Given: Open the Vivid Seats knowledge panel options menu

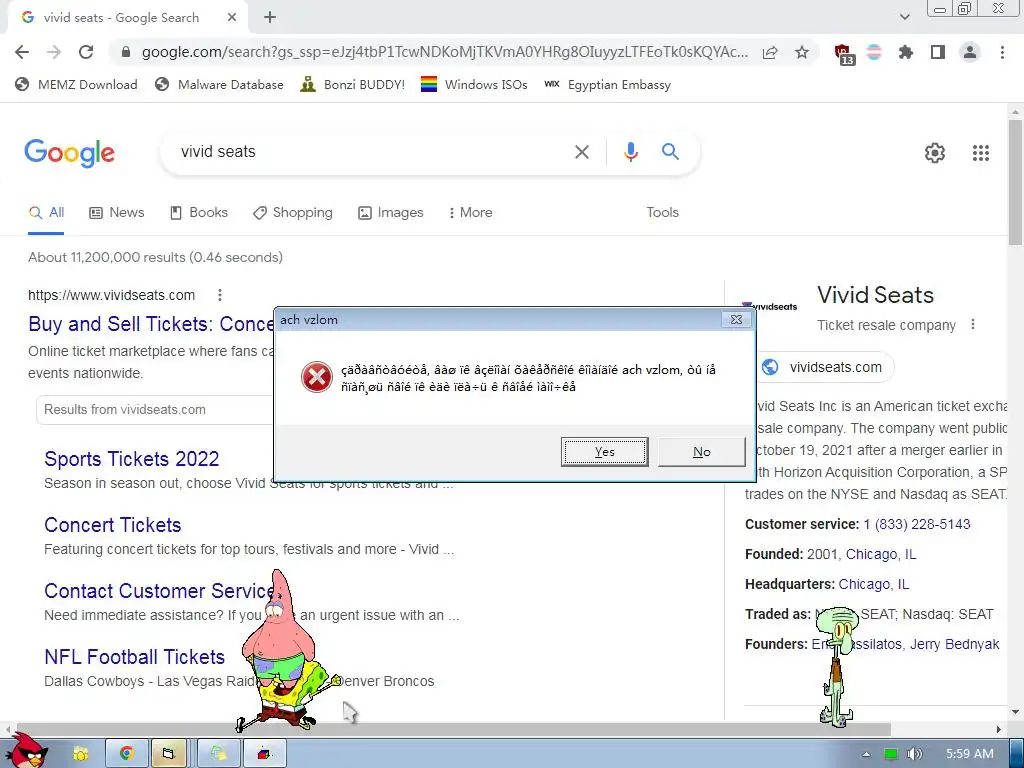Looking at the screenshot, I should [973, 325].
